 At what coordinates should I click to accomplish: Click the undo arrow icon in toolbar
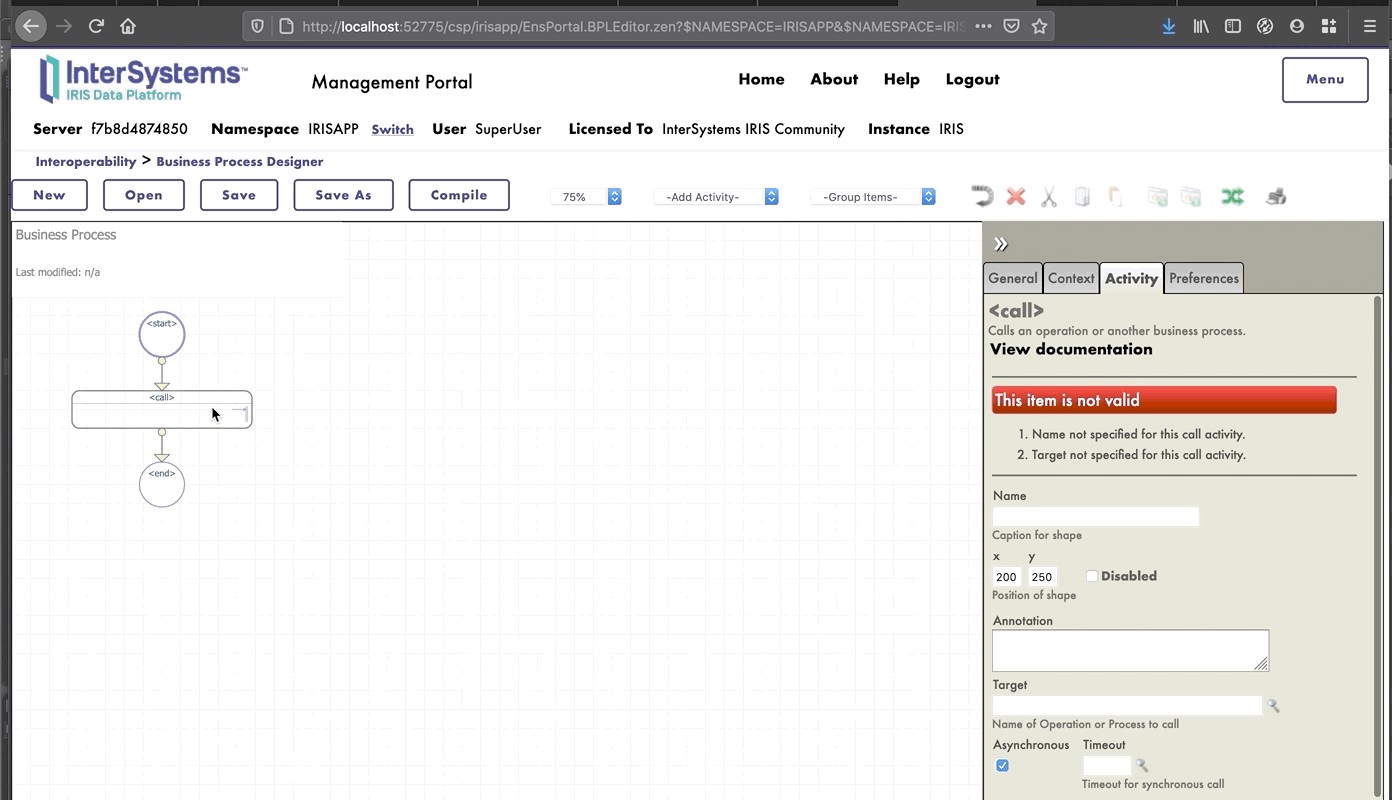pyautogui.click(x=982, y=196)
